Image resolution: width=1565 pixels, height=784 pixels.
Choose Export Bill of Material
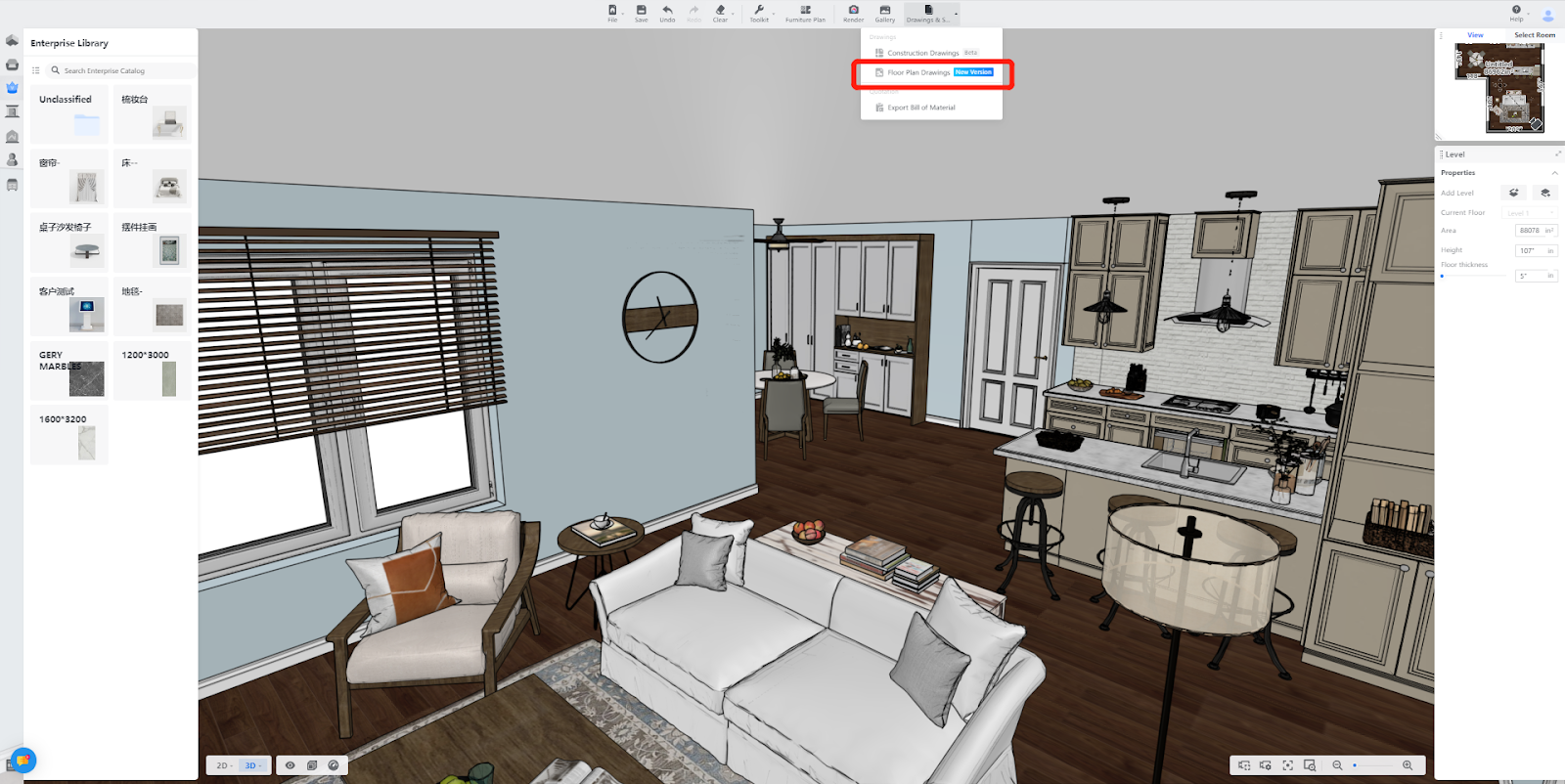920,108
